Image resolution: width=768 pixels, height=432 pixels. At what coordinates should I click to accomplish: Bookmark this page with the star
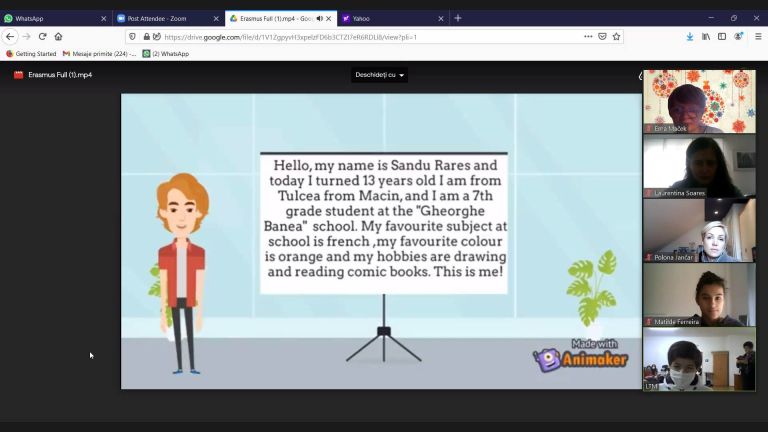coord(616,37)
